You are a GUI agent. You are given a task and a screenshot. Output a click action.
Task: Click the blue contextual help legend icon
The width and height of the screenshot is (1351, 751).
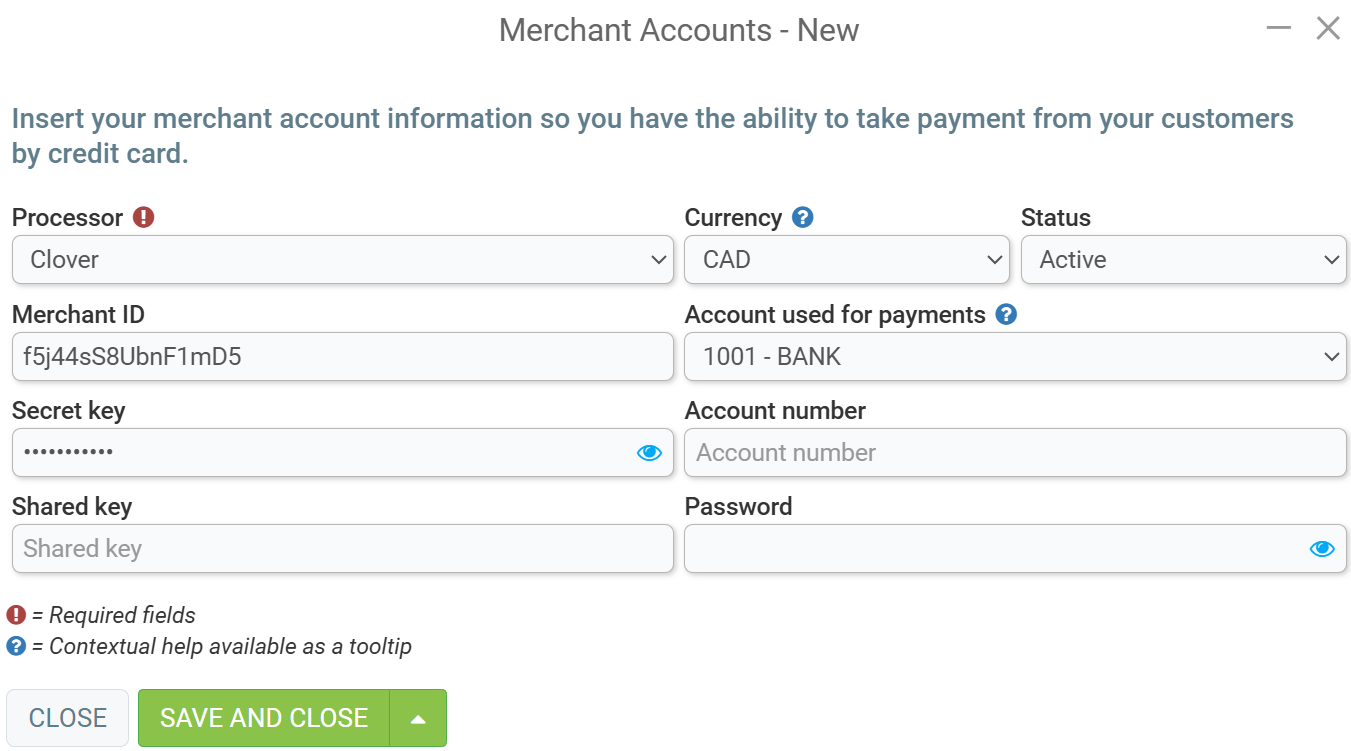[16, 646]
